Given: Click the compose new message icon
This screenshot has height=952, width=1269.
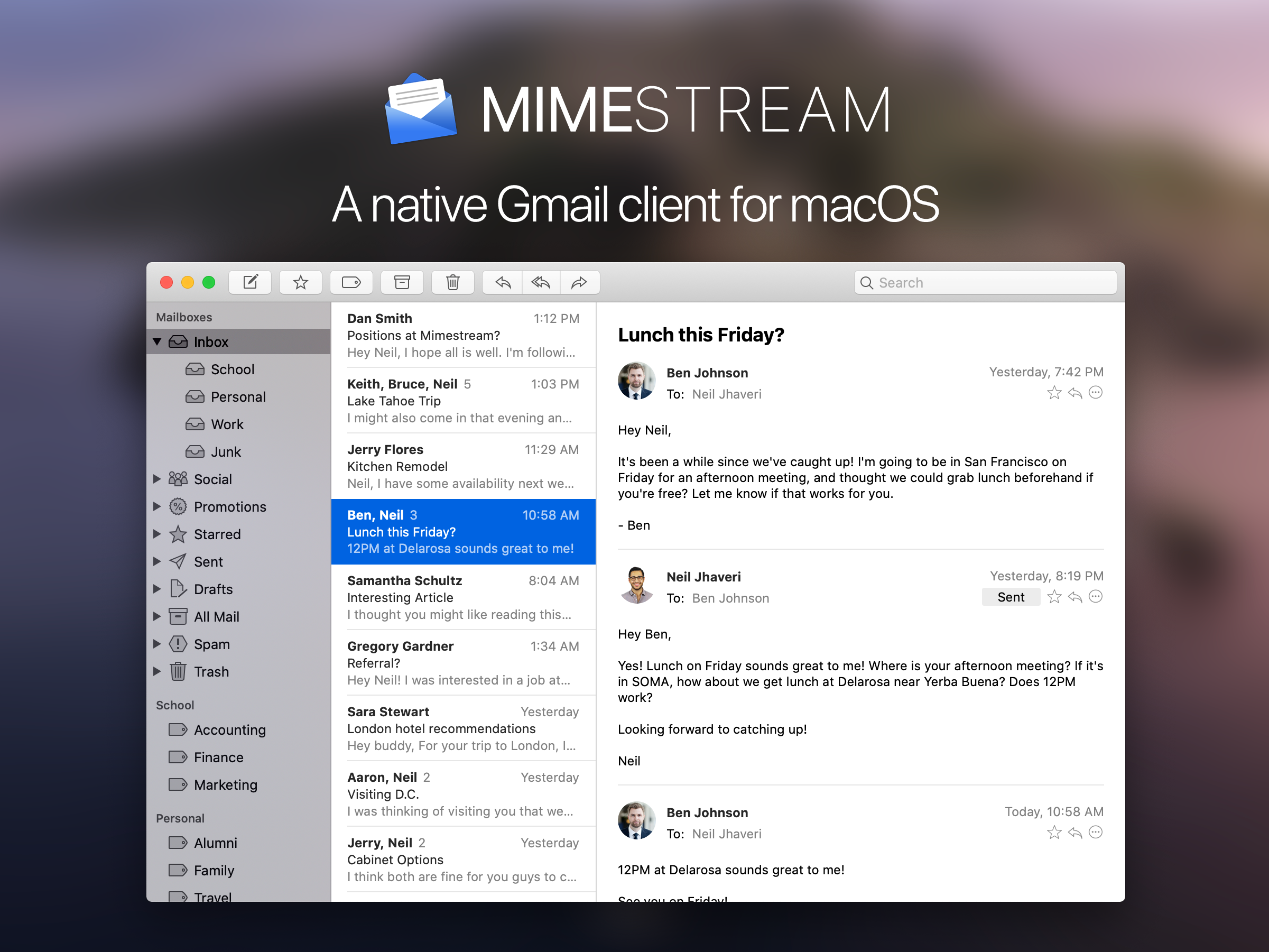Looking at the screenshot, I should click(250, 282).
